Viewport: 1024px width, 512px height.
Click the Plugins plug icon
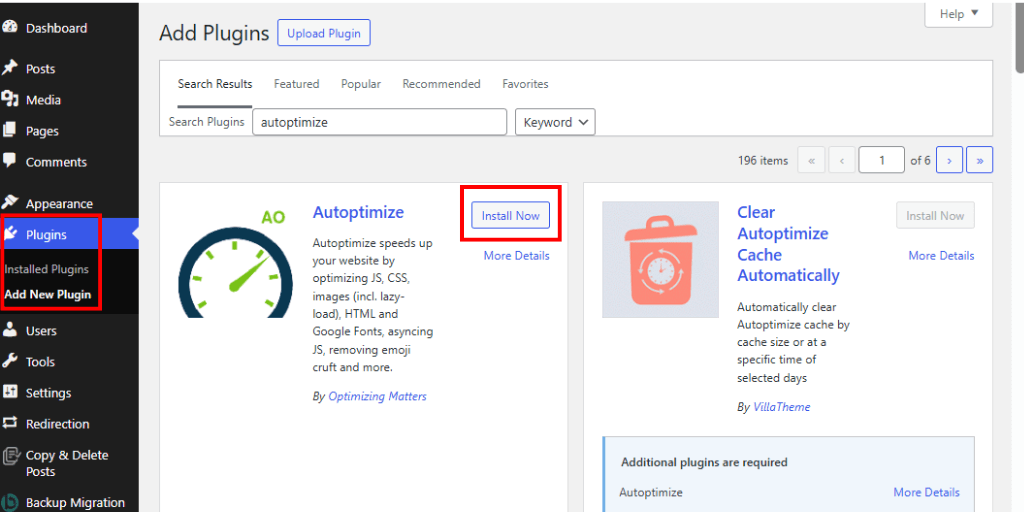[x=12, y=234]
